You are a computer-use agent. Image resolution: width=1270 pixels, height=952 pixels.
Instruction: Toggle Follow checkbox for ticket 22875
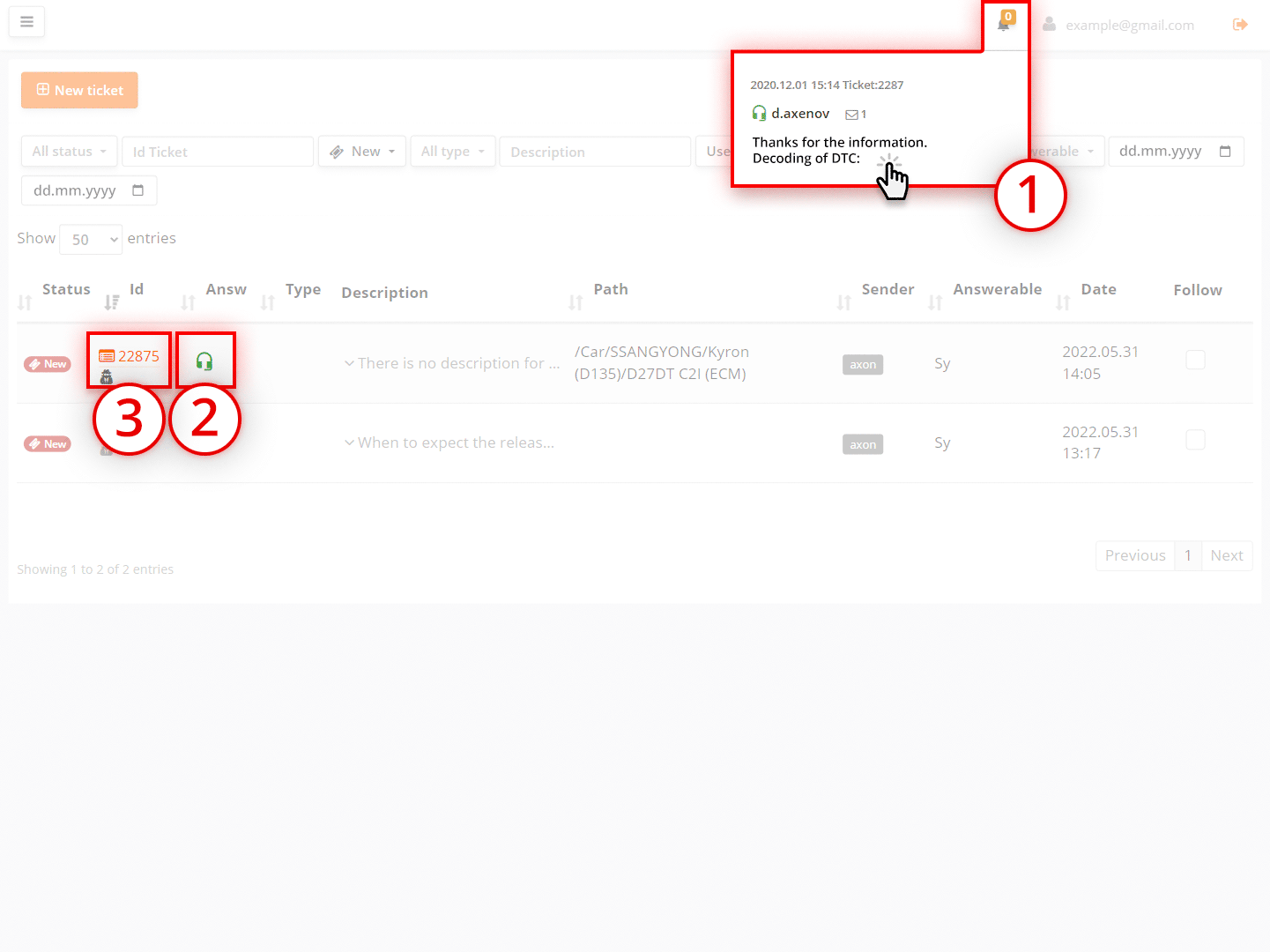tap(1195, 360)
